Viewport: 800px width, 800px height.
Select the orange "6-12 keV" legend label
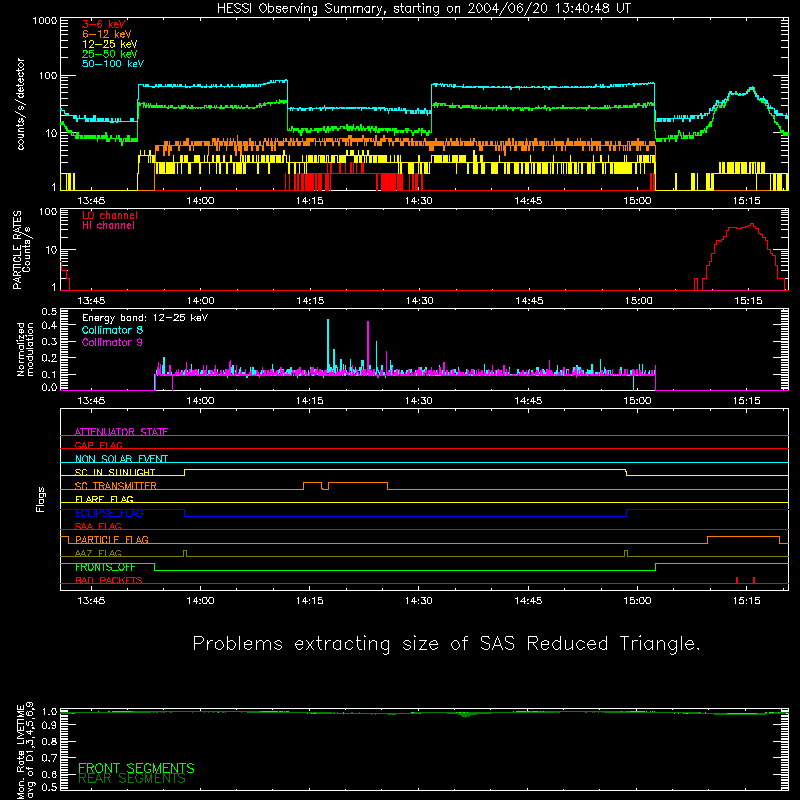[107, 34]
